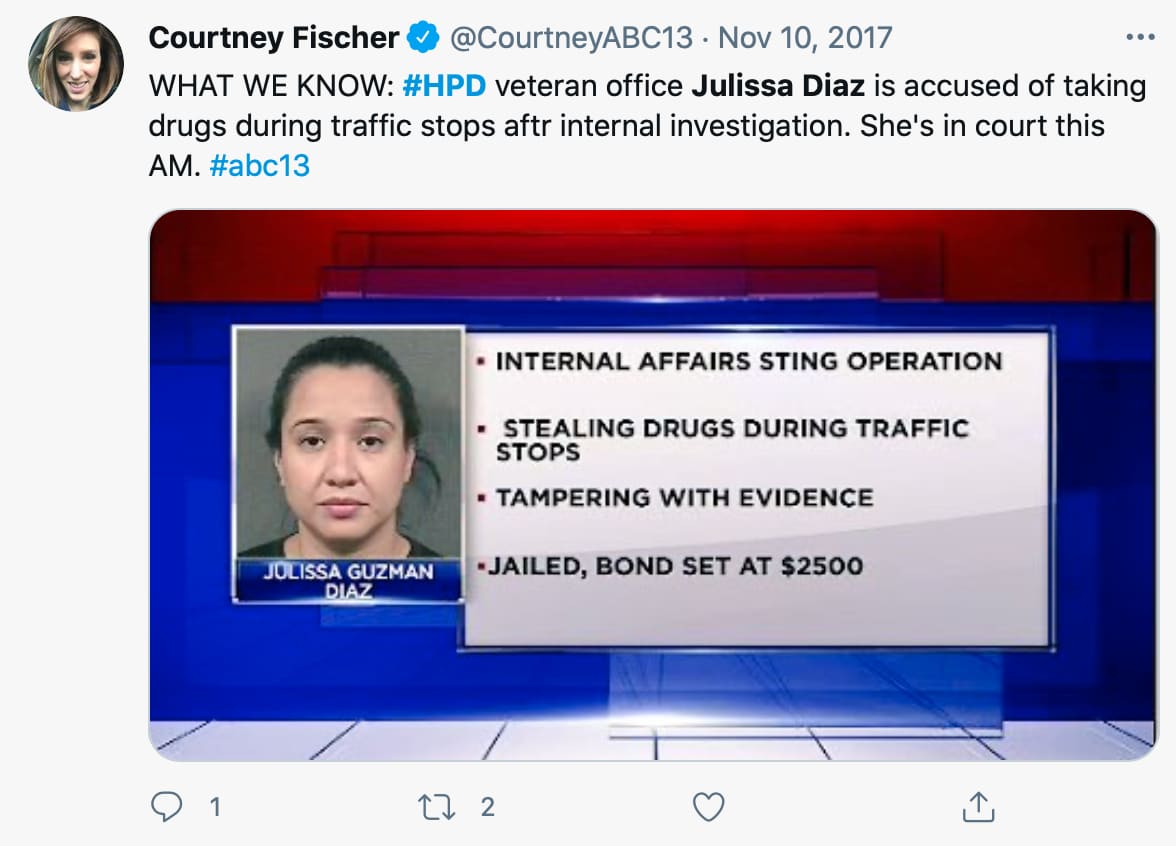The image size is (1176, 846).
Task: Open Courtney Fischer's profile avatar
Action: pos(76,64)
